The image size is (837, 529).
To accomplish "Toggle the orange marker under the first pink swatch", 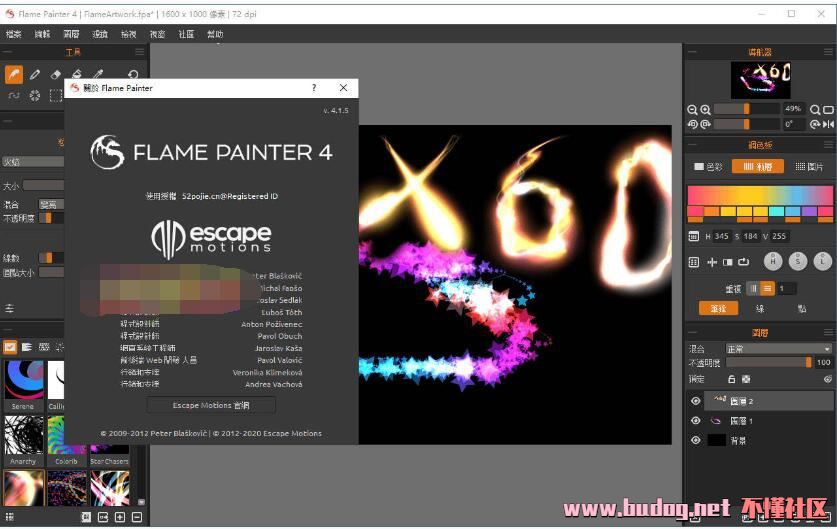I will click(x=694, y=219).
